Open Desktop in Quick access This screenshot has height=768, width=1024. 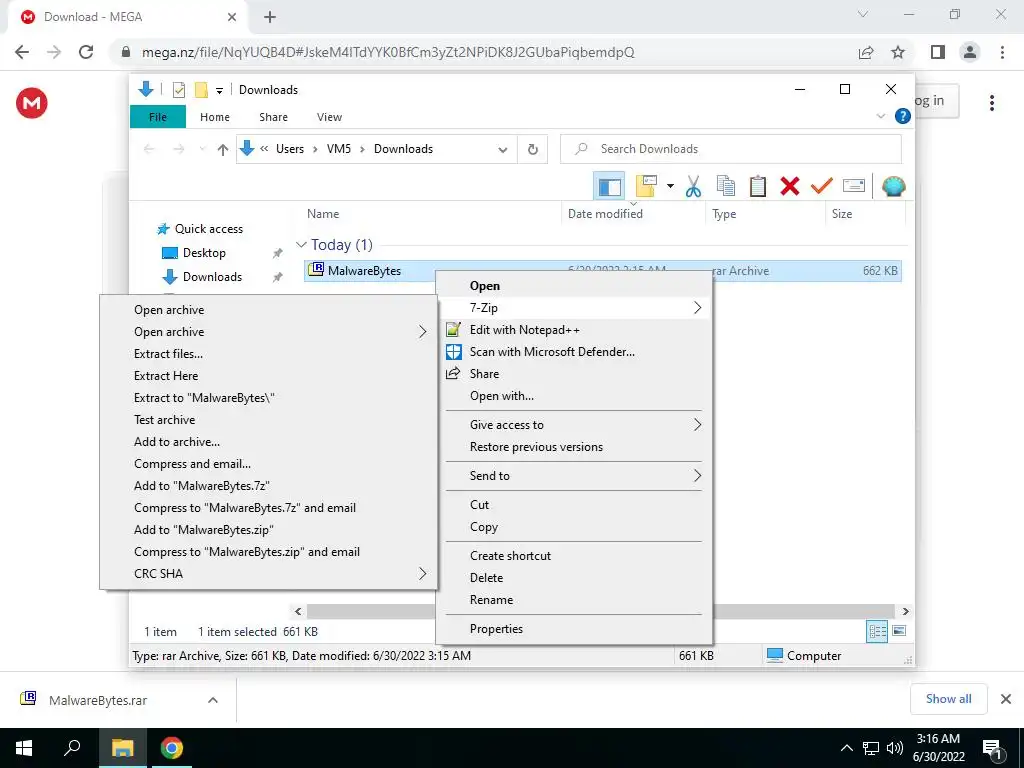tap(204, 253)
